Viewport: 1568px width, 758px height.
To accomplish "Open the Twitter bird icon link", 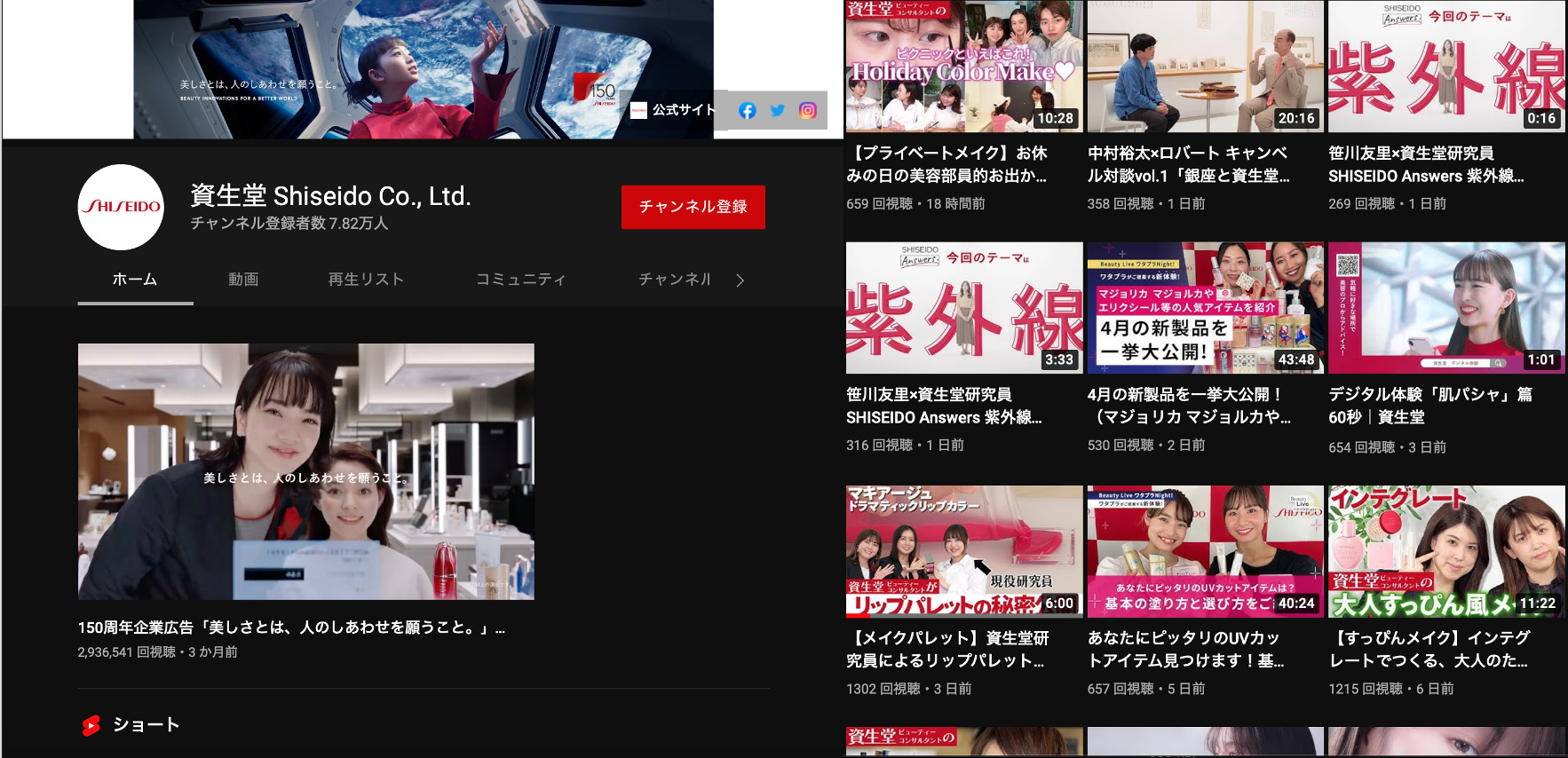I will click(x=778, y=111).
